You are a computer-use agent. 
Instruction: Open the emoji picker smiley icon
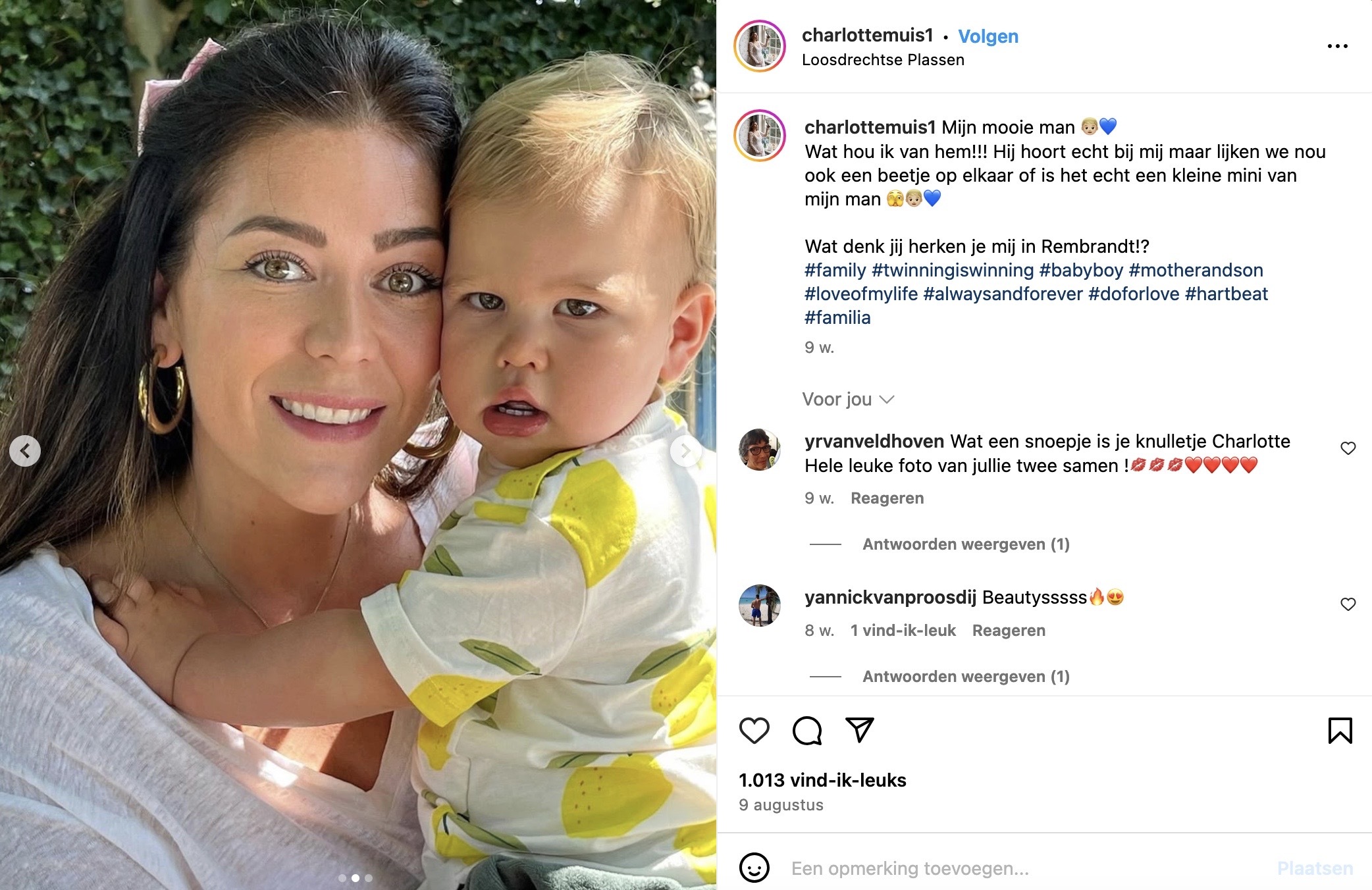click(x=754, y=868)
